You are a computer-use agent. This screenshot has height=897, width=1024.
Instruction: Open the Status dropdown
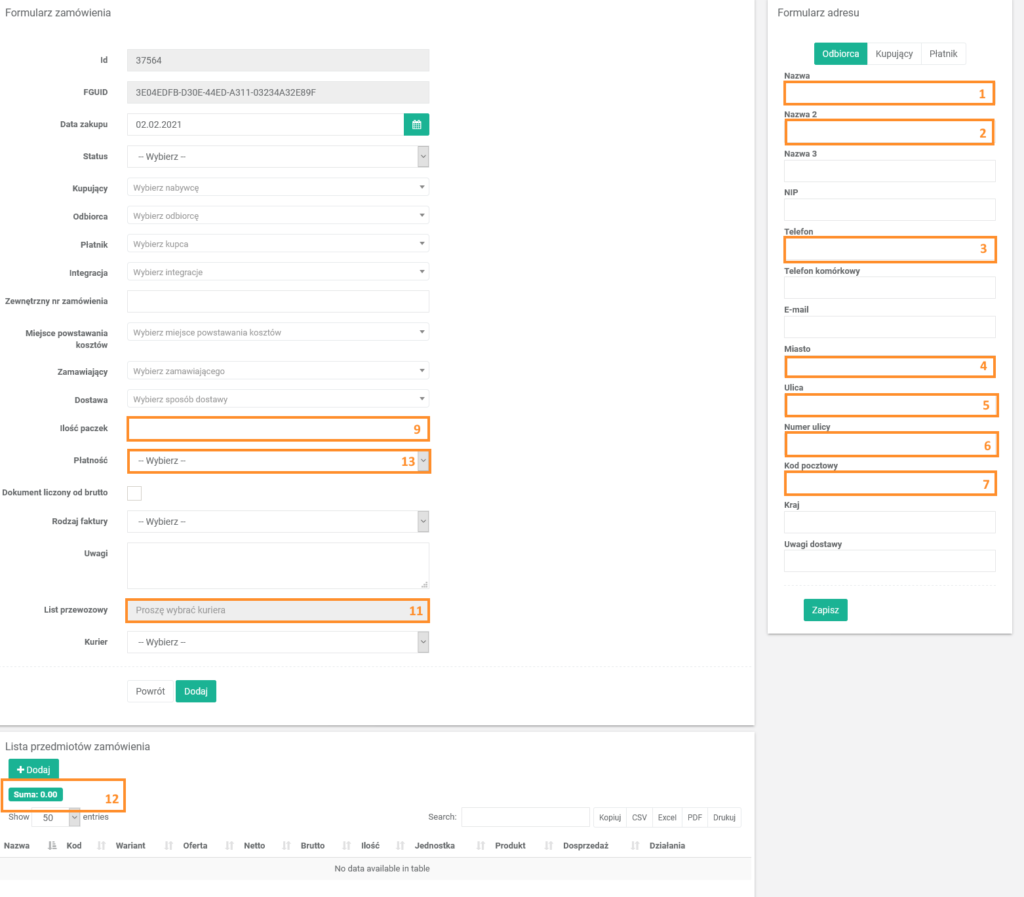click(277, 157)
